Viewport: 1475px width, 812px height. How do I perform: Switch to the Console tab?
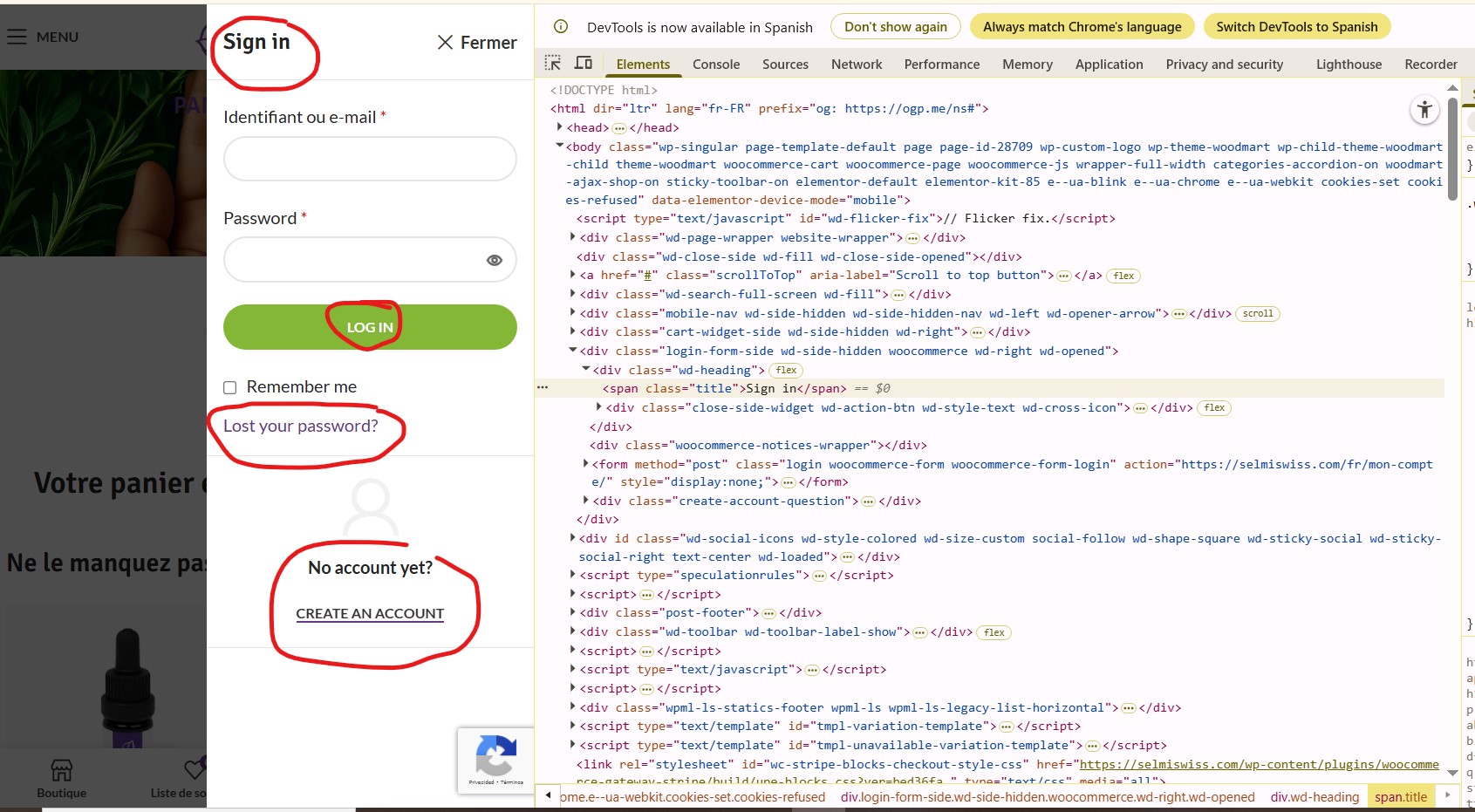(x=716, y=64)
